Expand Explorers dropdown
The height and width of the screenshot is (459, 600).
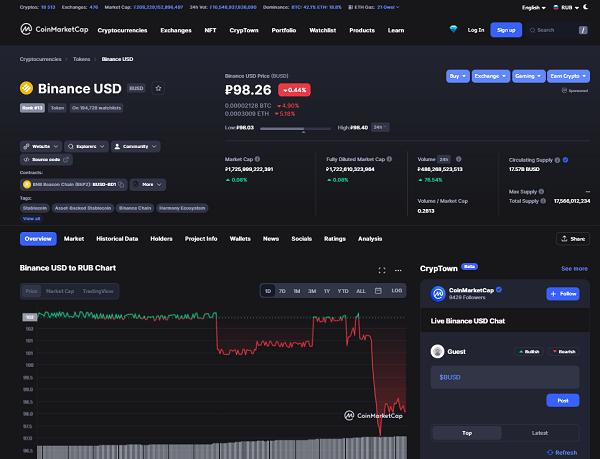click(x=86, y=146)
